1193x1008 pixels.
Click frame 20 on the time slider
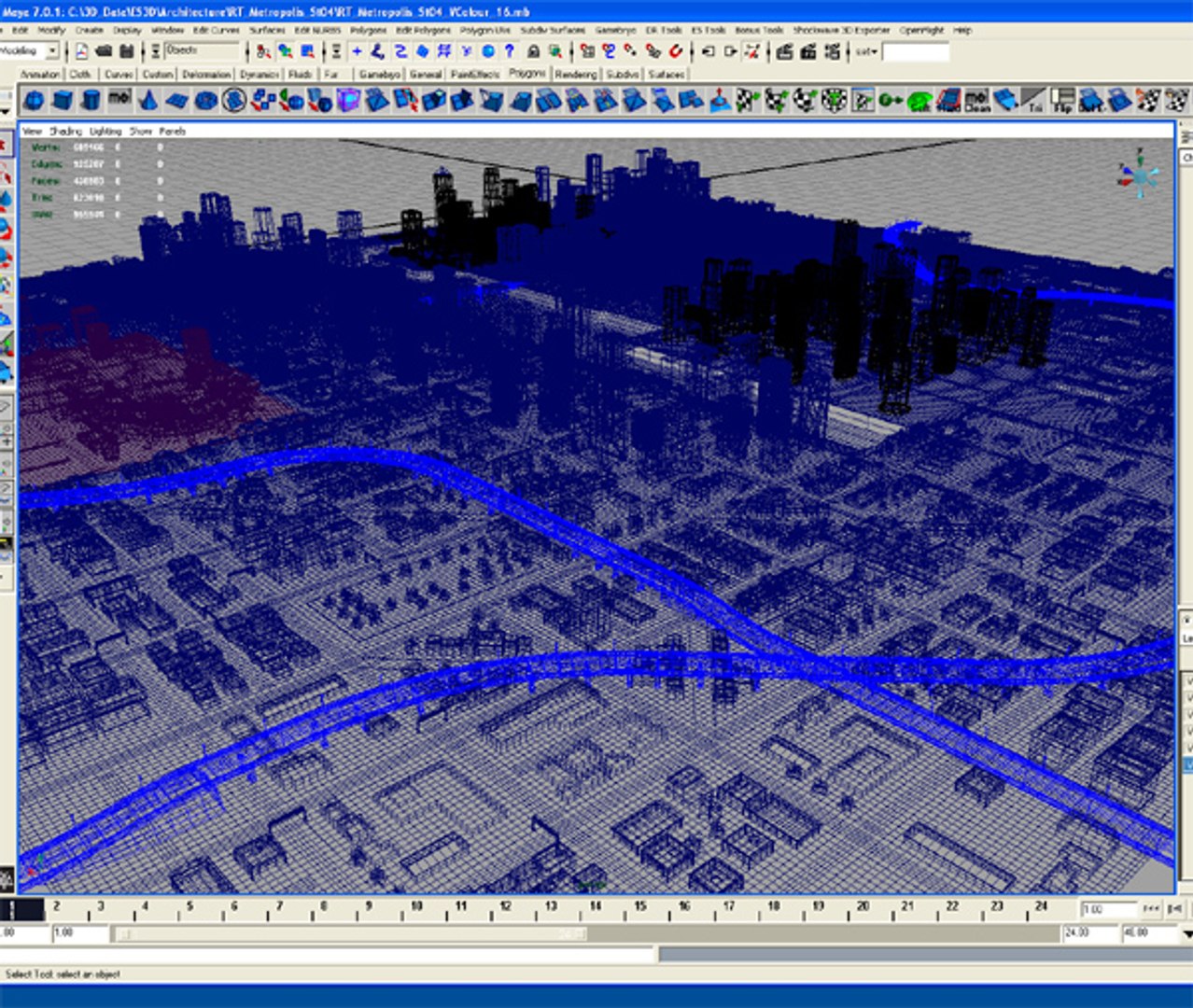tap(863, 906)
